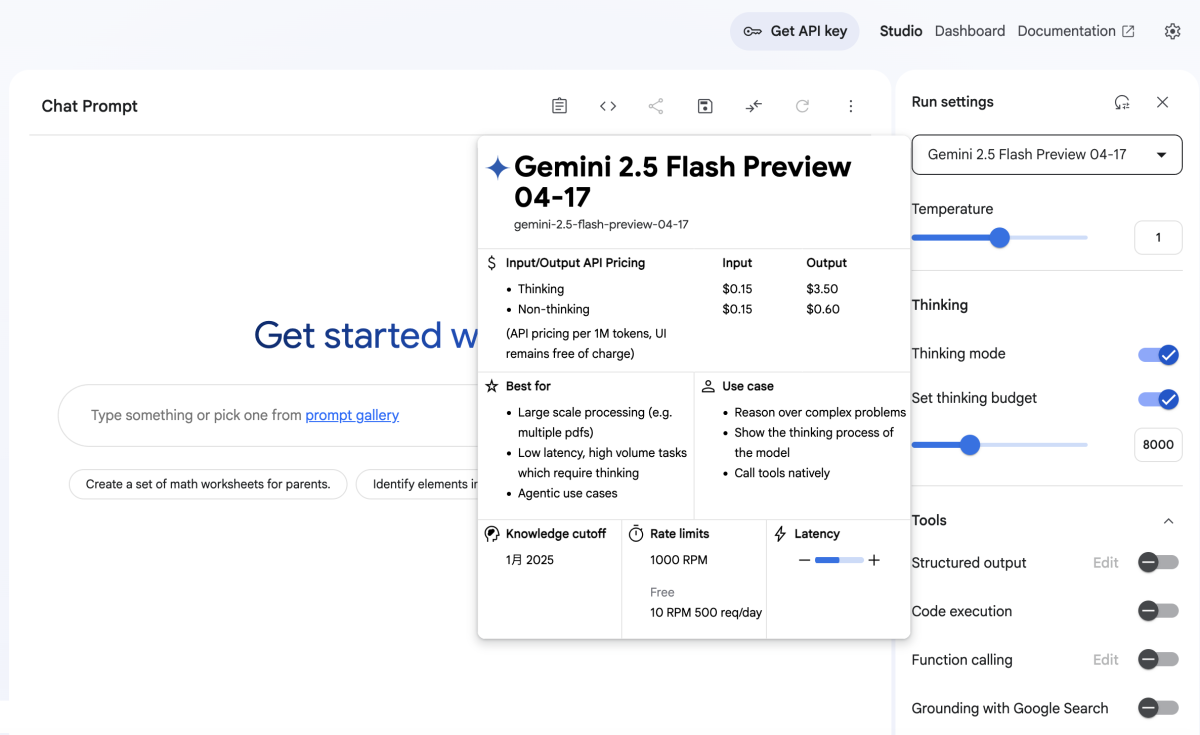Open the Get code icon
The height and width of the screenshot is (735, 1200).
tap(608, 106)
